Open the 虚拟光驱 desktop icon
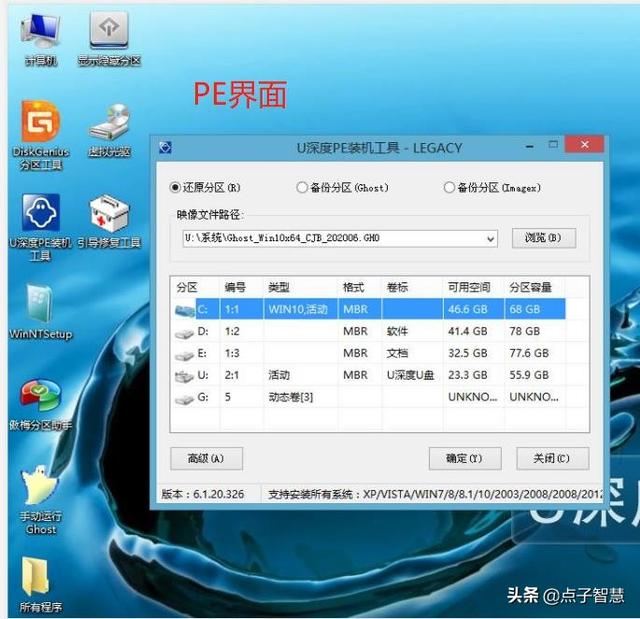This screenshot has width=640, height=619. [109, 131]
